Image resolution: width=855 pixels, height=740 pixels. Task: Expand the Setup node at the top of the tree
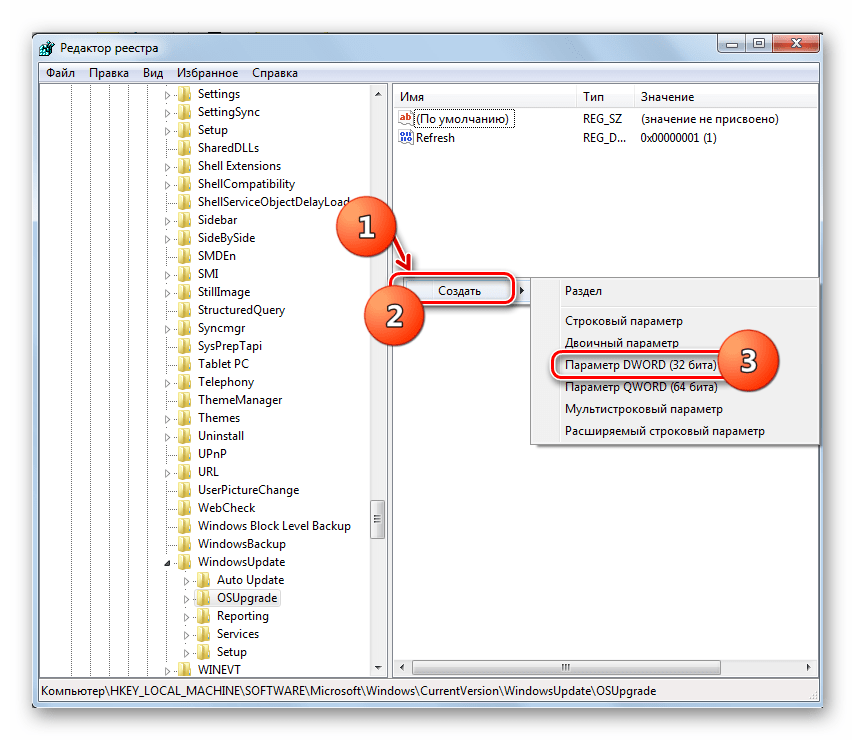pyautogui.click(x=167, y=130)
